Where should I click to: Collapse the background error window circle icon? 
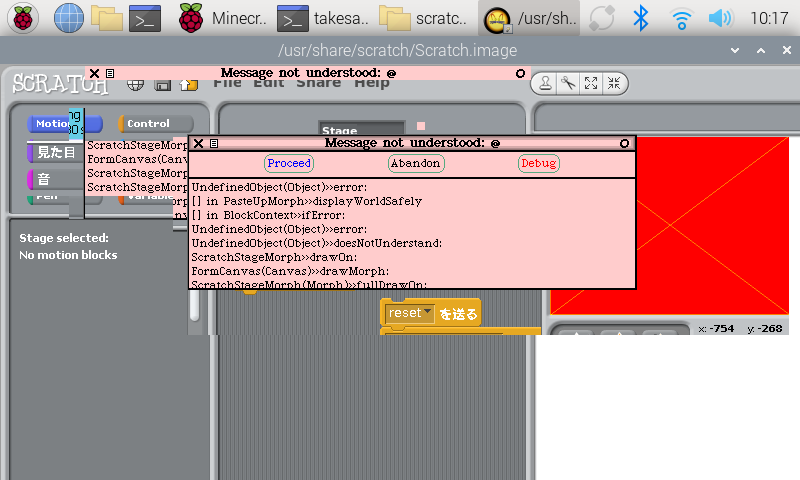pos(520,73)
